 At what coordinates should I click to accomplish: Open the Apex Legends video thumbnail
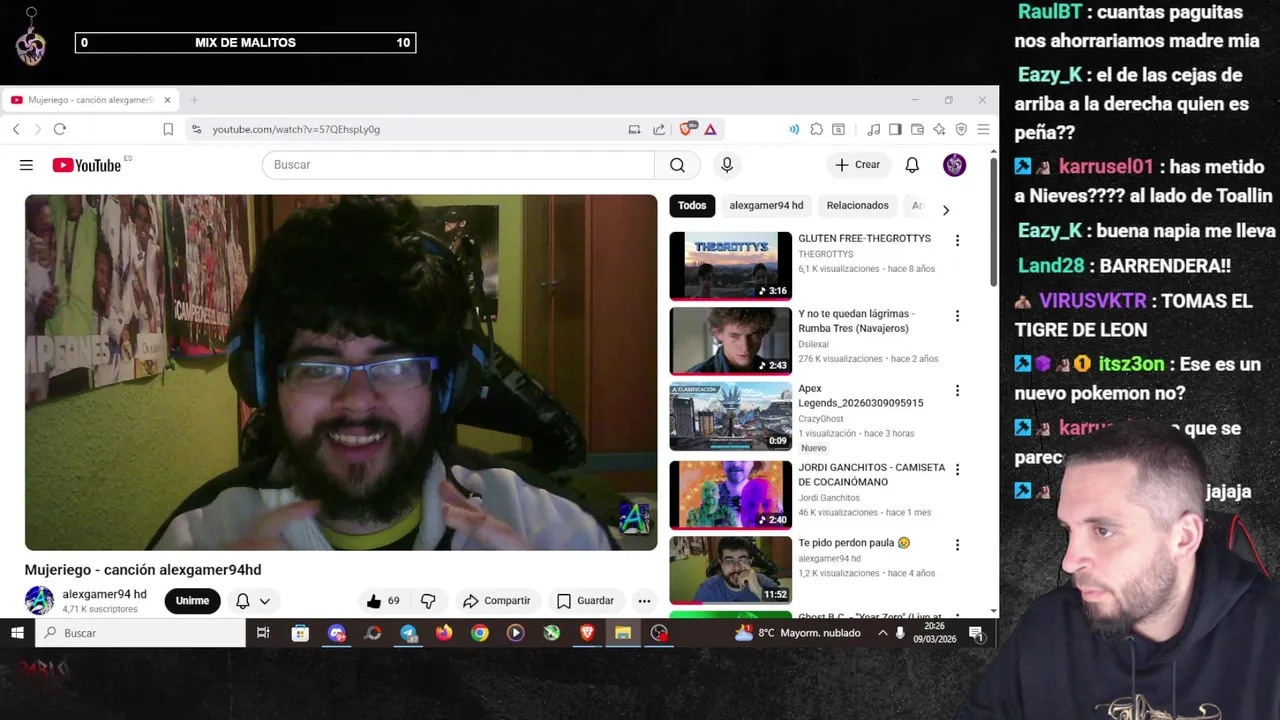pyautogui.click(x=730, y=417)
